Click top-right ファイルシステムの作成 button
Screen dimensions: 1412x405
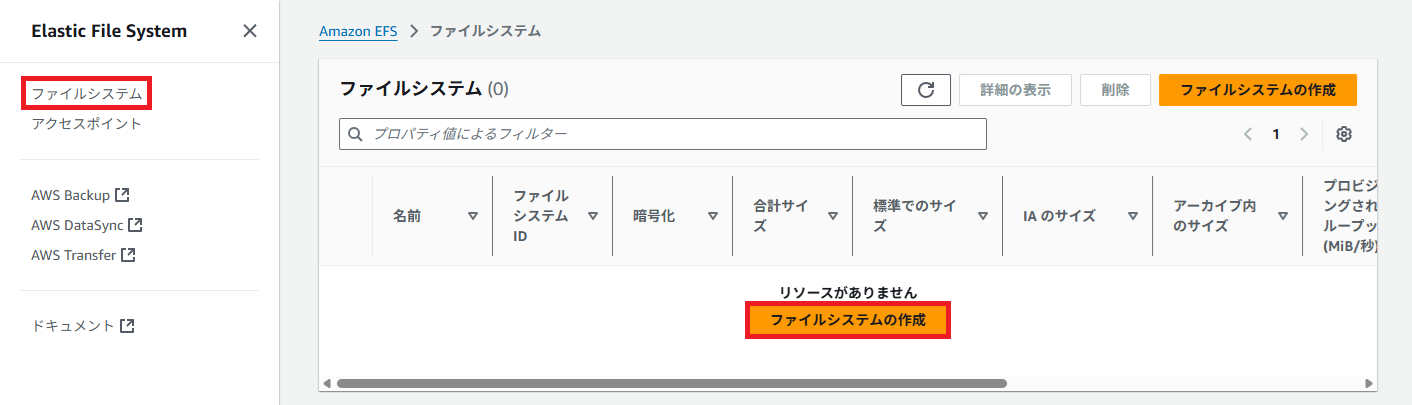click(1257, 90)
